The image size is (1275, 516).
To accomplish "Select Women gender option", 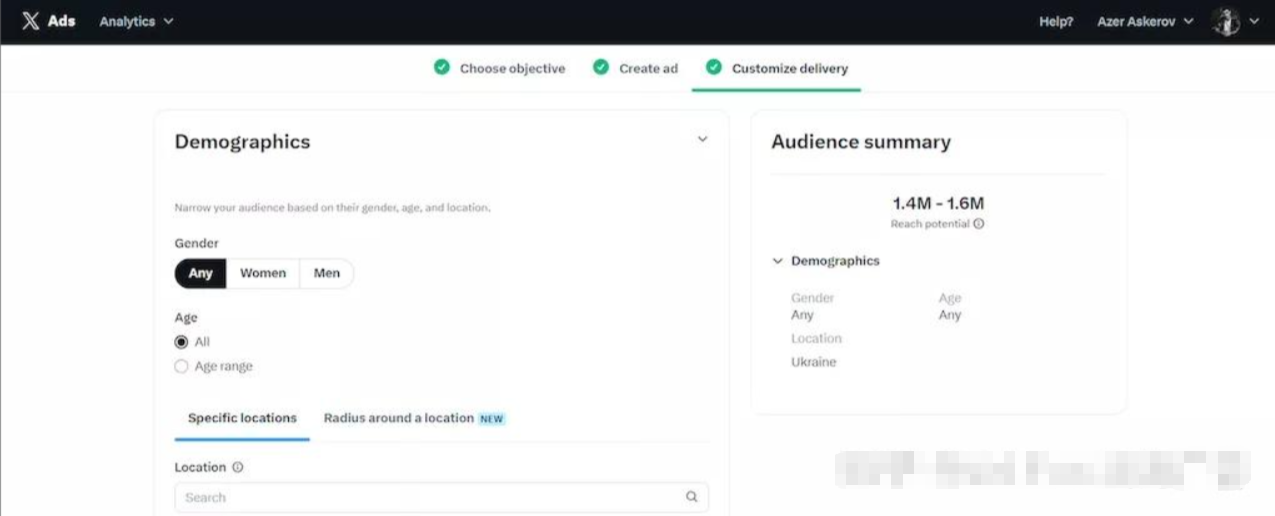I will click(262, 273).
